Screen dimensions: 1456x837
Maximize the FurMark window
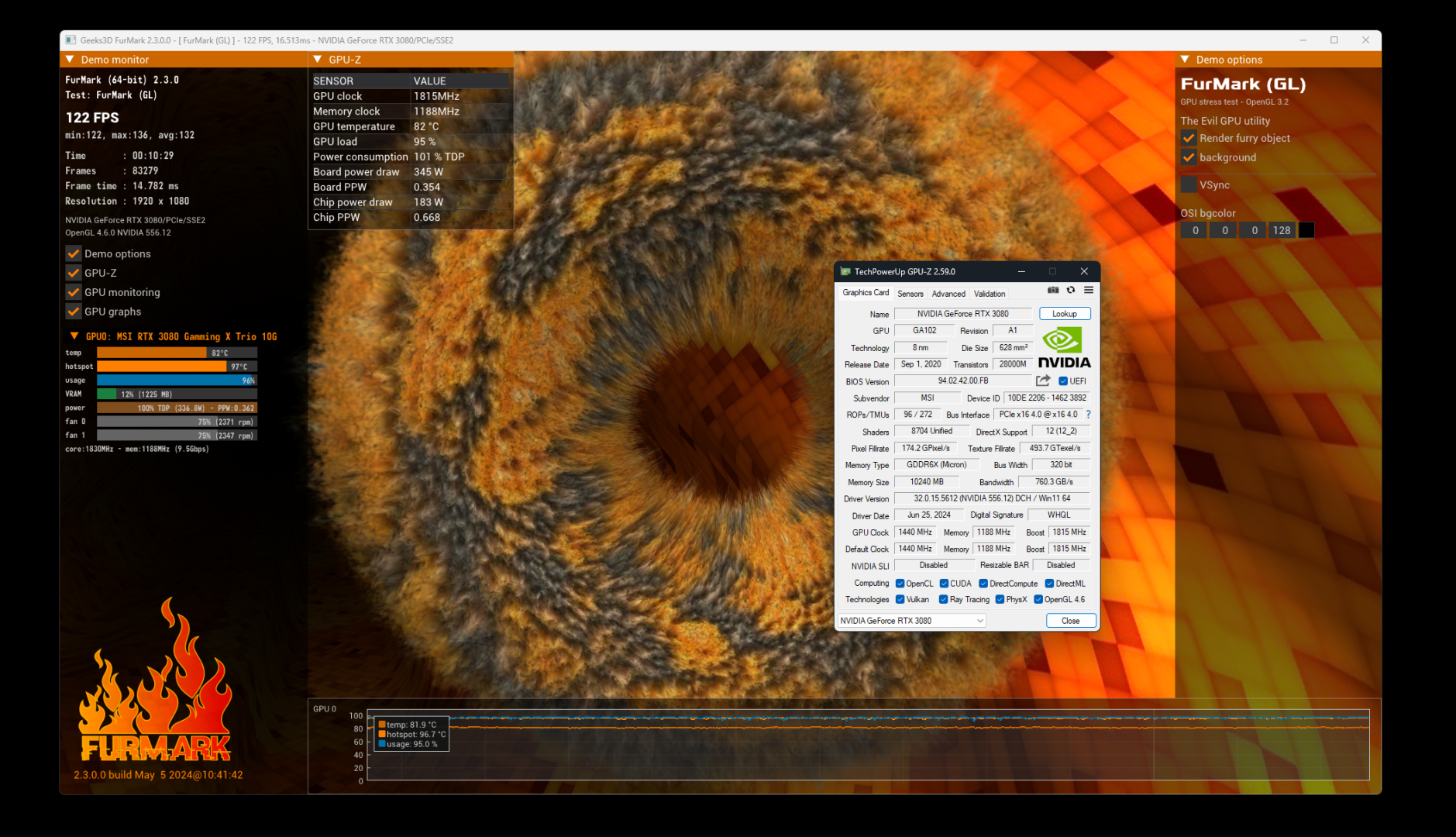[x=1334, y=40]
